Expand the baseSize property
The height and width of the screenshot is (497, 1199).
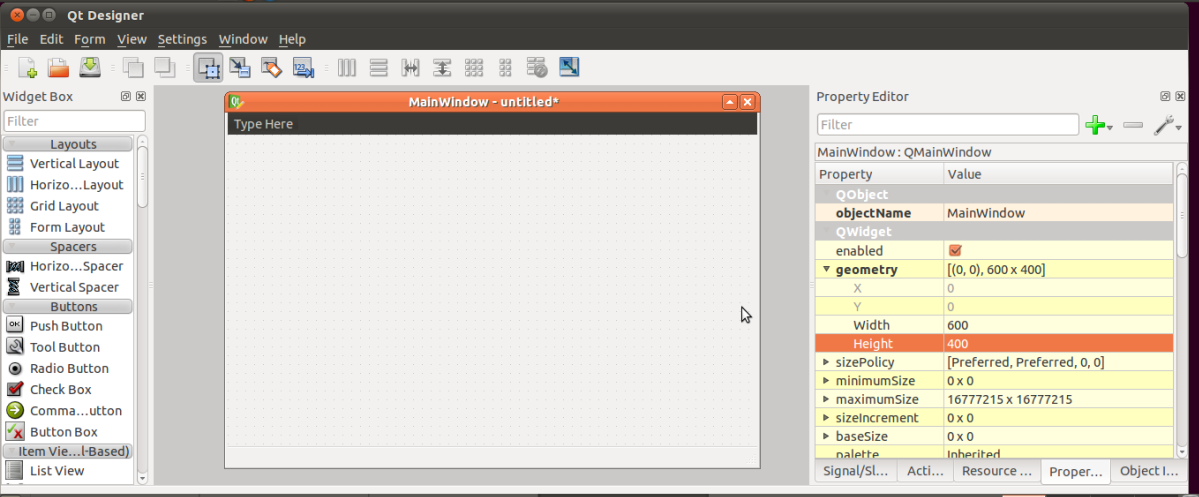(x=826, y=436)
